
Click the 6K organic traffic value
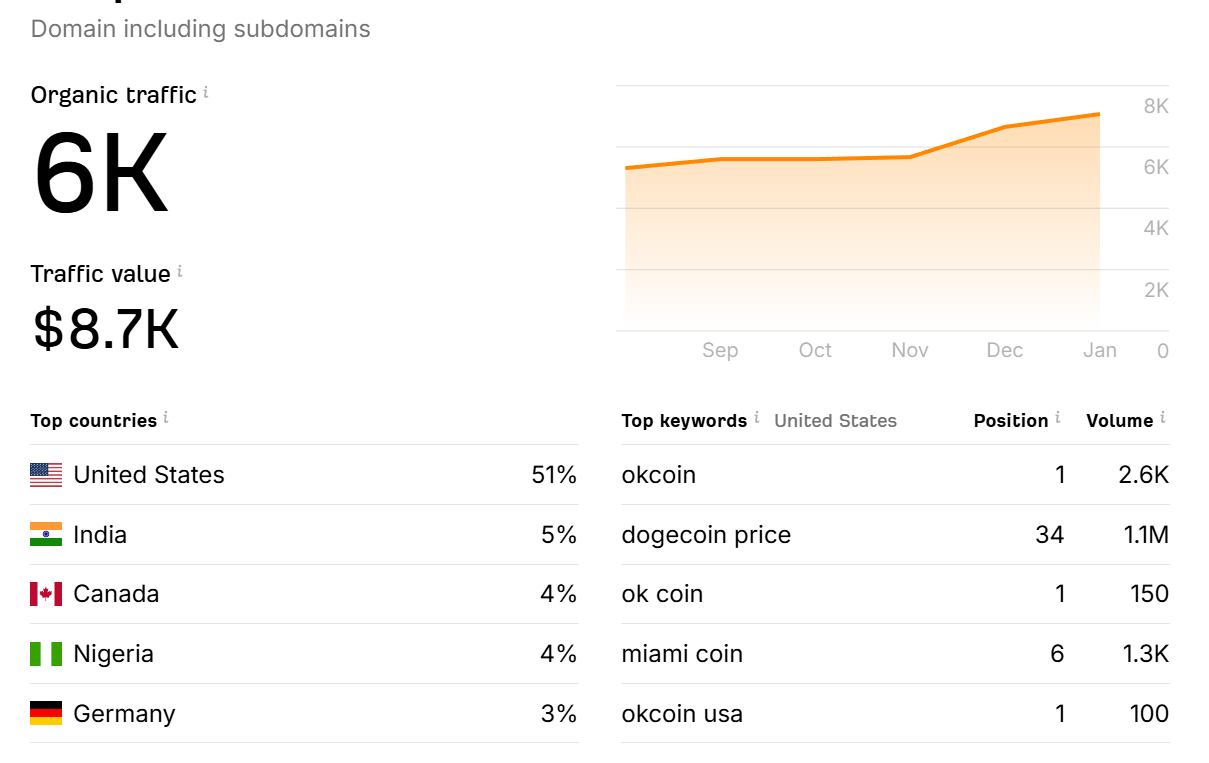101,175
